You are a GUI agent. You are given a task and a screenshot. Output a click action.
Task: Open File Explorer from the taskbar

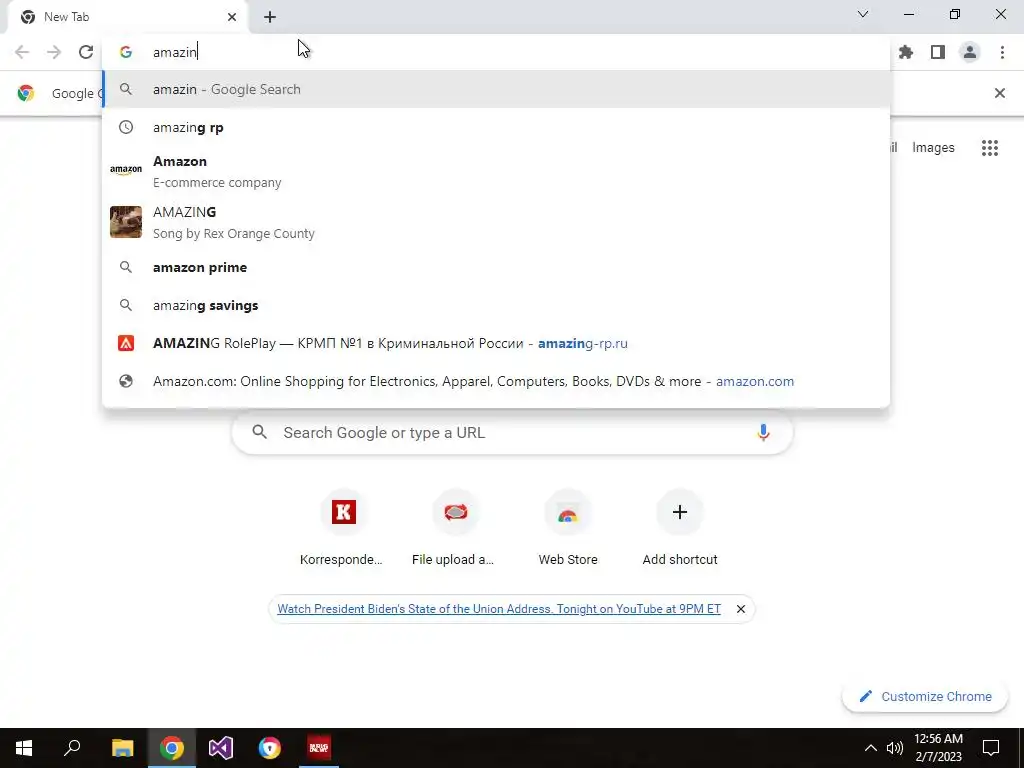pyautogui.click(x=122, y=748)
